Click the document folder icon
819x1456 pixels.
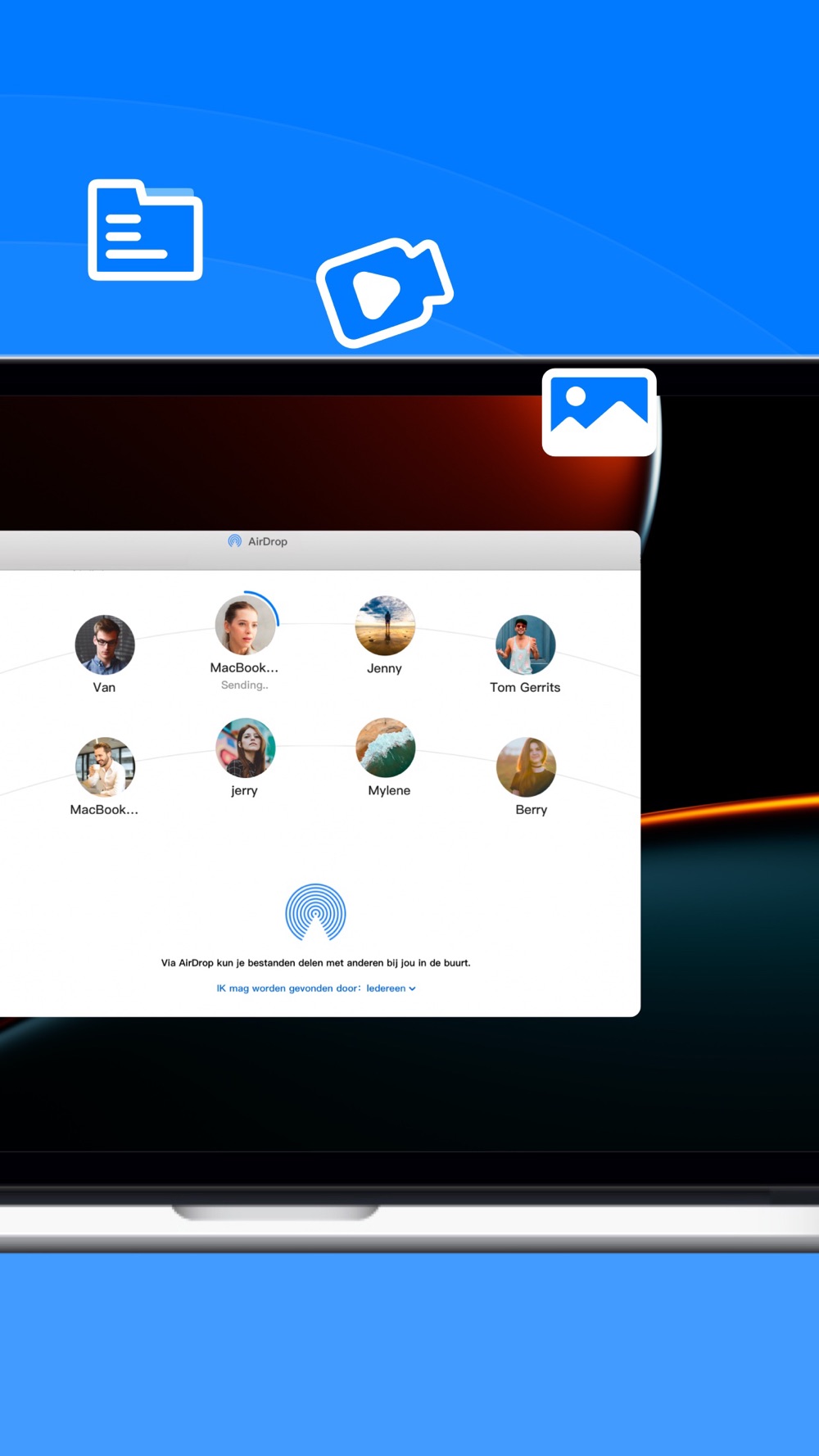coord(145,229)
